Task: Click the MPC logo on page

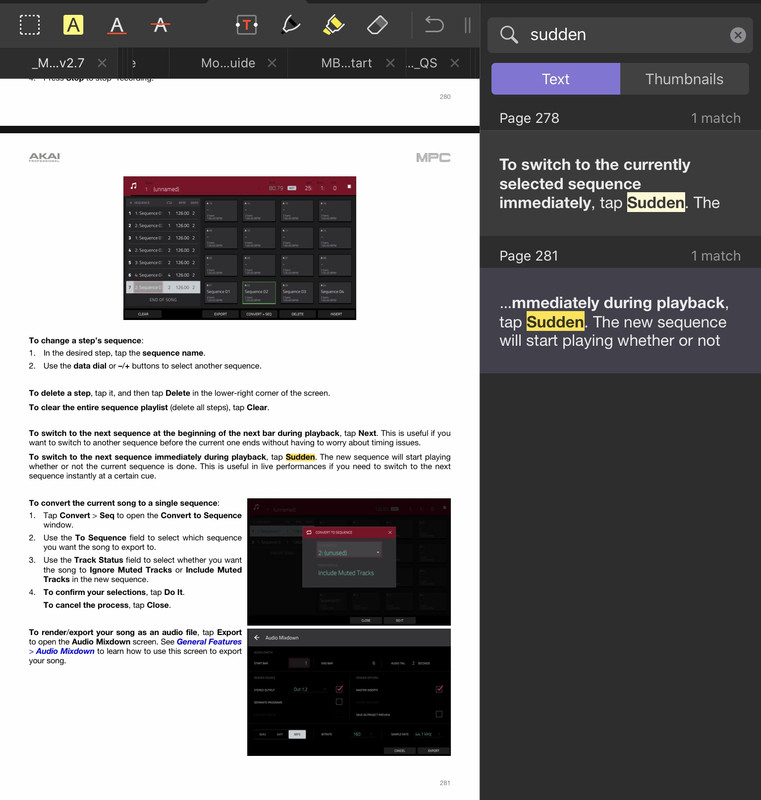Action: pyautogui.click(x=433, y=158)
